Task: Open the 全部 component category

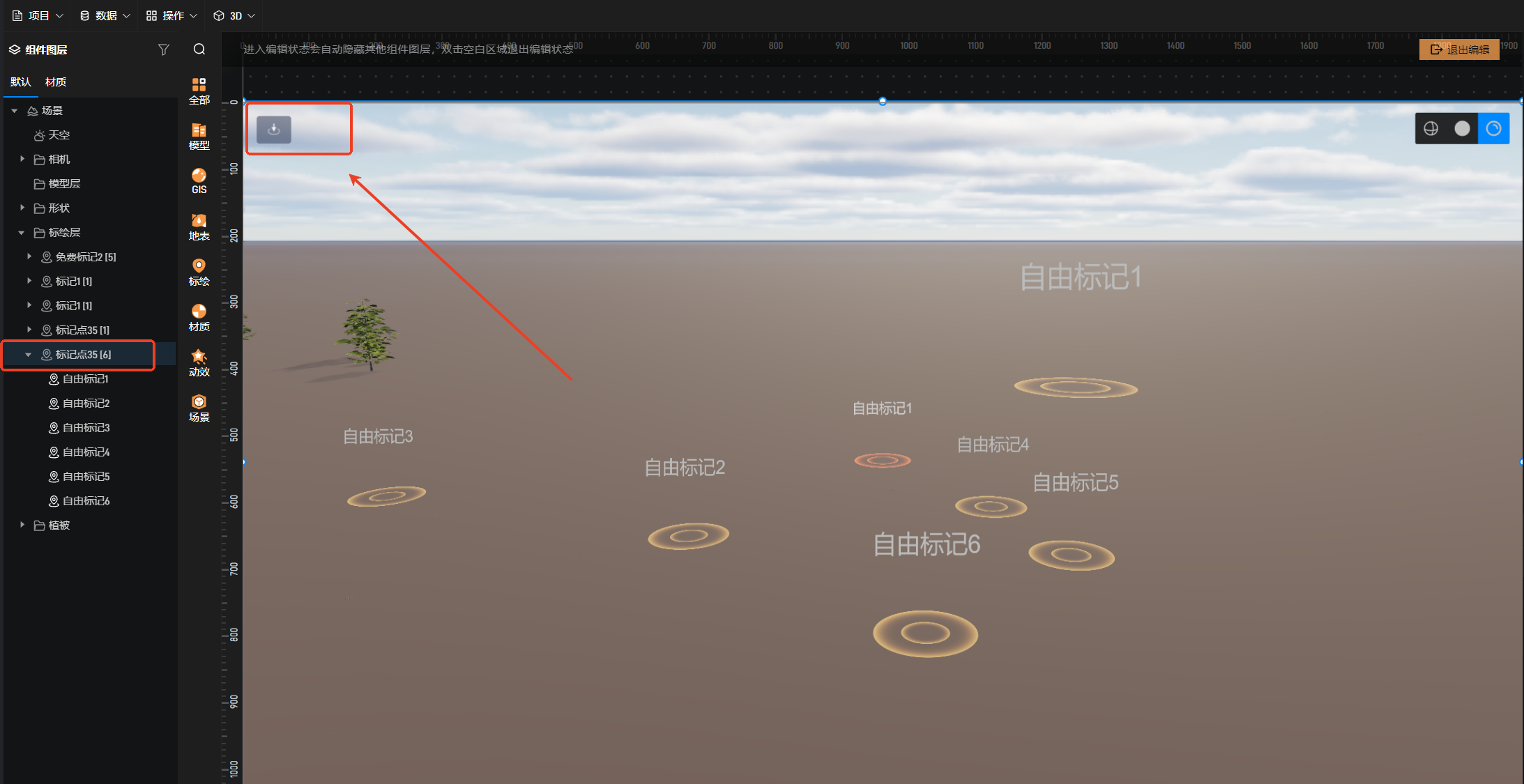Action: (199, 91)
